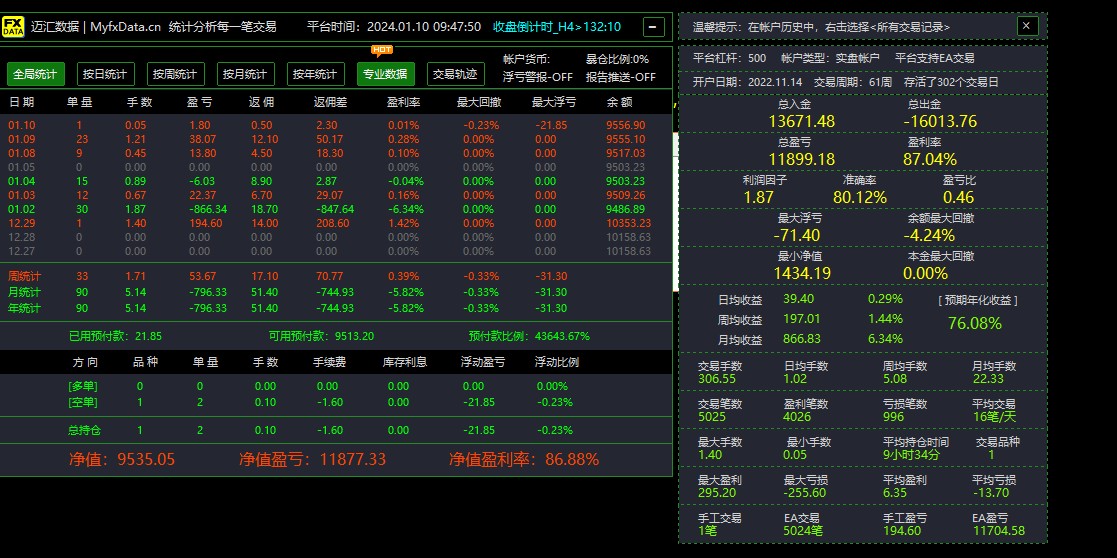This screenshot has width=1117, height=558.
Task: Click the 总出金 value -16013.76
Action: tap(940, 121)
